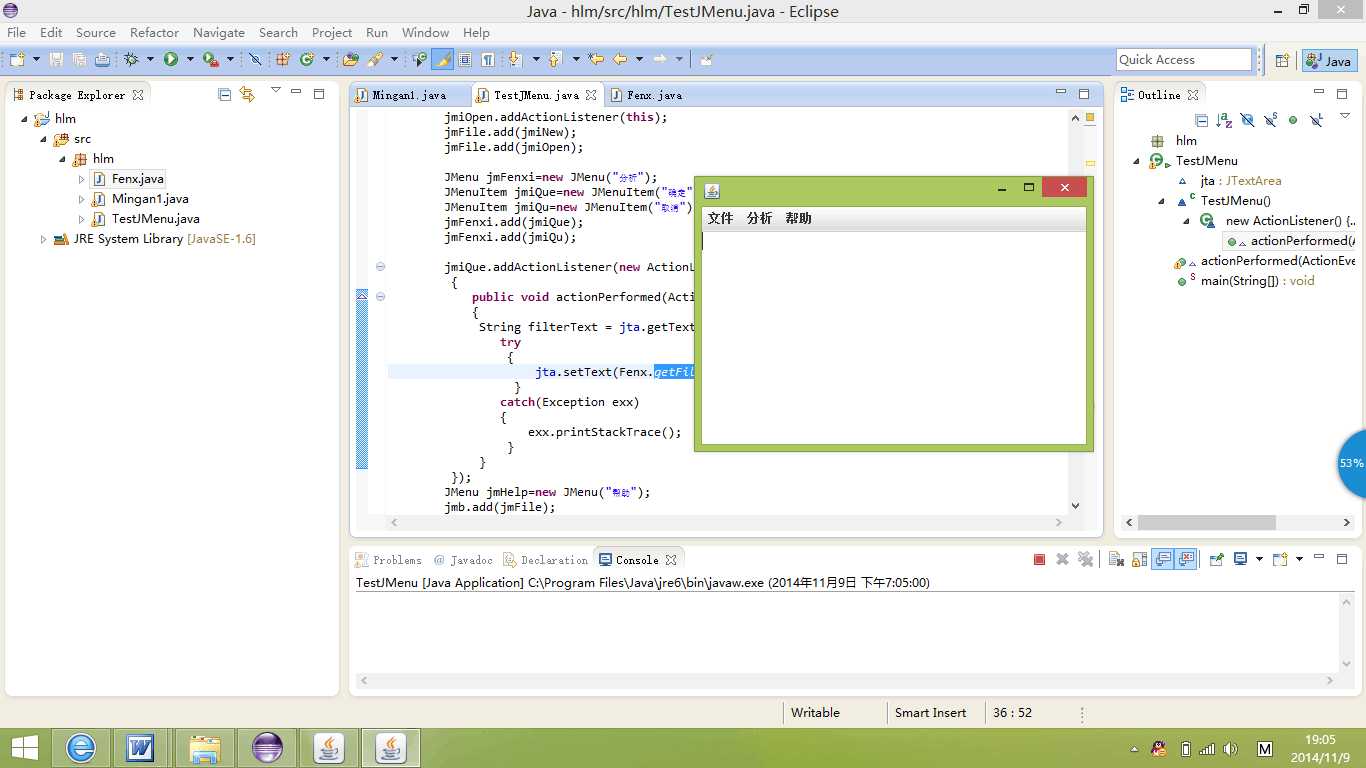Collapse the TestJMenu class in the Outline
The width and height of the screenshot is (1366, 768).
[x=1137, y=161]
